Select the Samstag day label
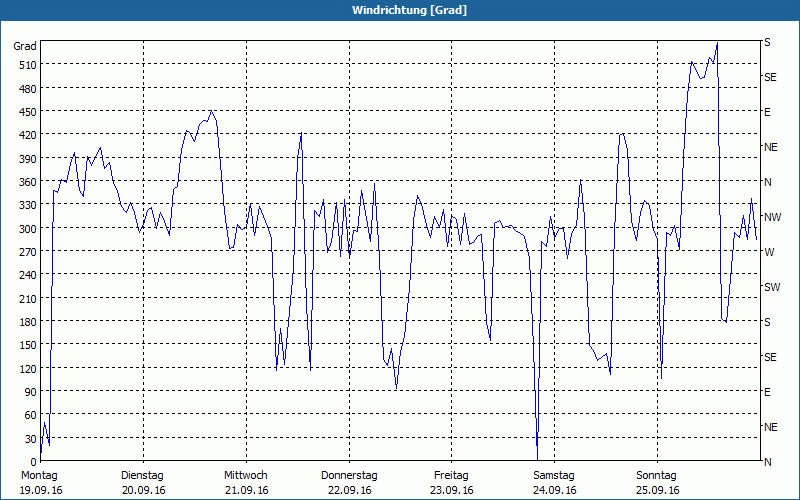The height and width of the screenshot is (500, 800). click(x=554, y=476)
